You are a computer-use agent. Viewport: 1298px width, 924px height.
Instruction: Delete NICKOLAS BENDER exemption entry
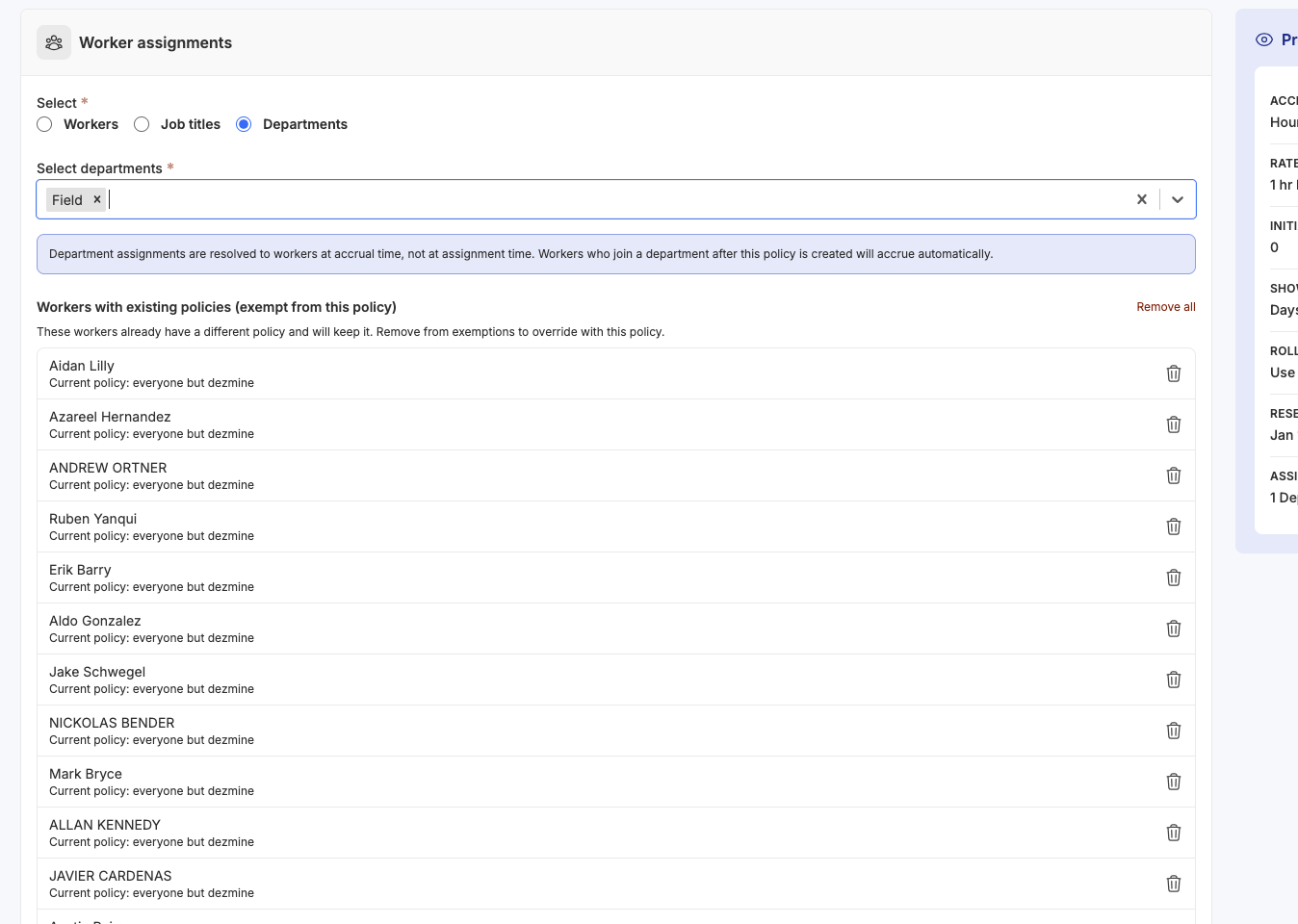[x=1173, y=731]
